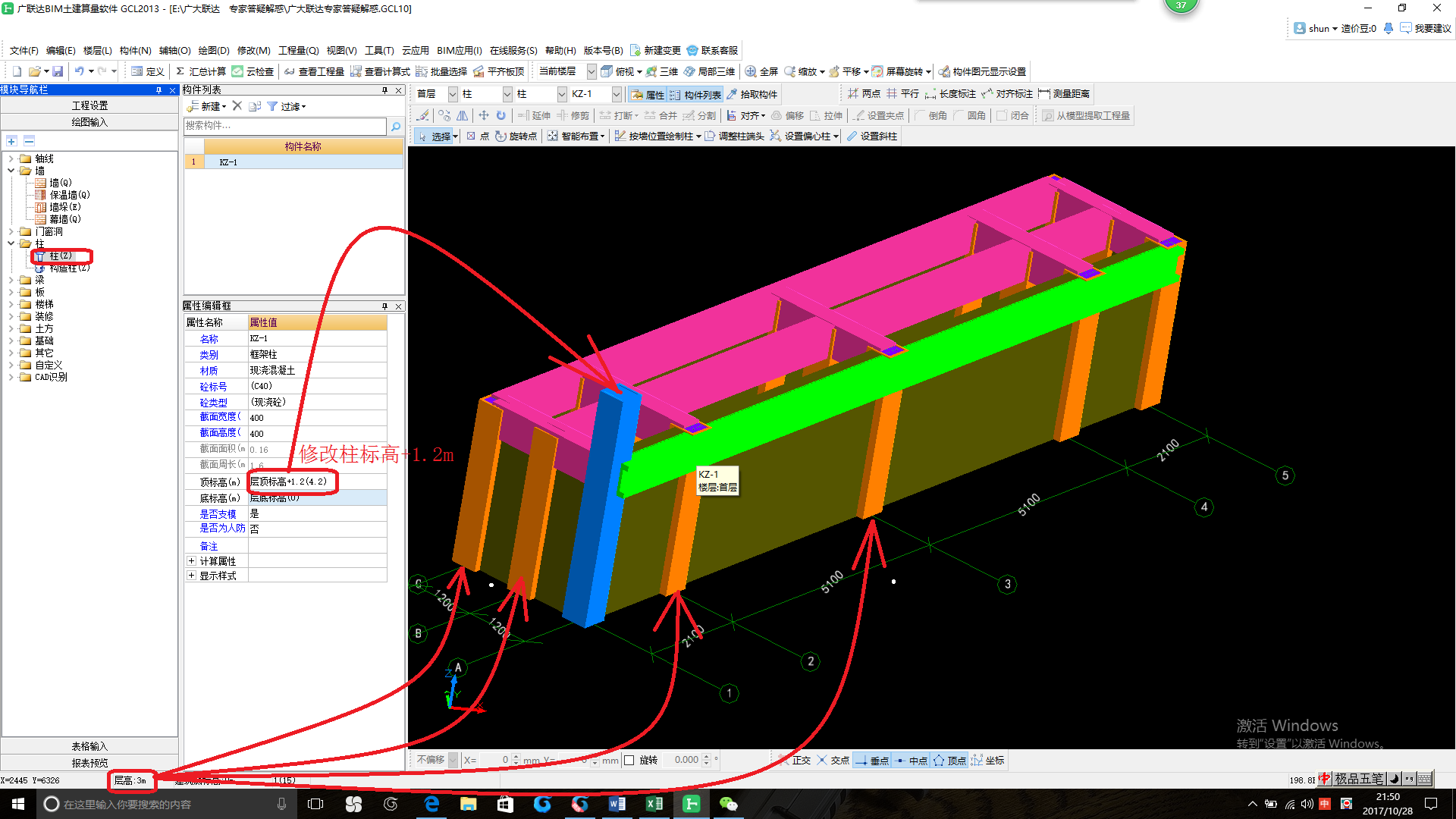Select 柱(Z) tree item
The width and height of the screenshot is (1456, 819).
[x=61, y=256]
